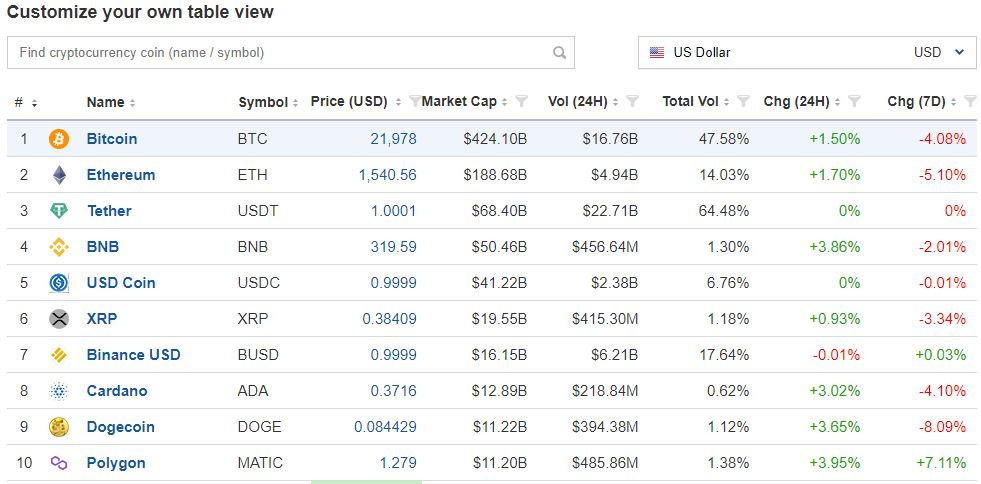Open the BNB name link
The image size is (981, 484).
point(103,247)
